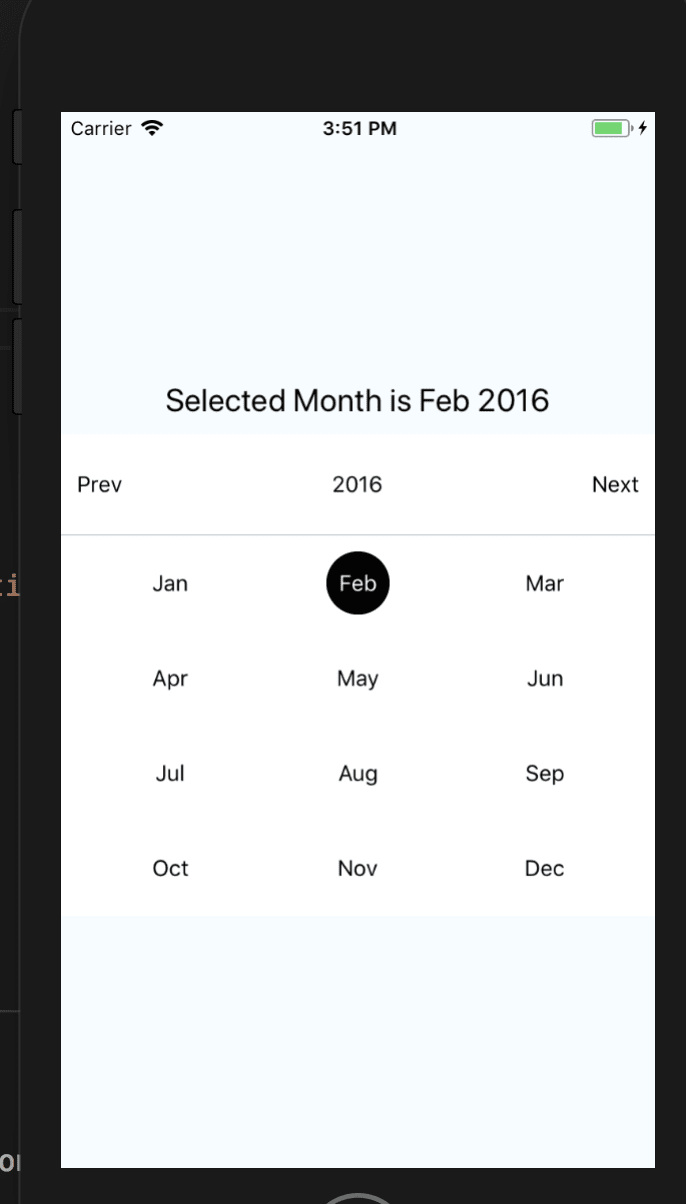The image size is (686, 1204).
Task: Select the month Oct
Action: 170,868
